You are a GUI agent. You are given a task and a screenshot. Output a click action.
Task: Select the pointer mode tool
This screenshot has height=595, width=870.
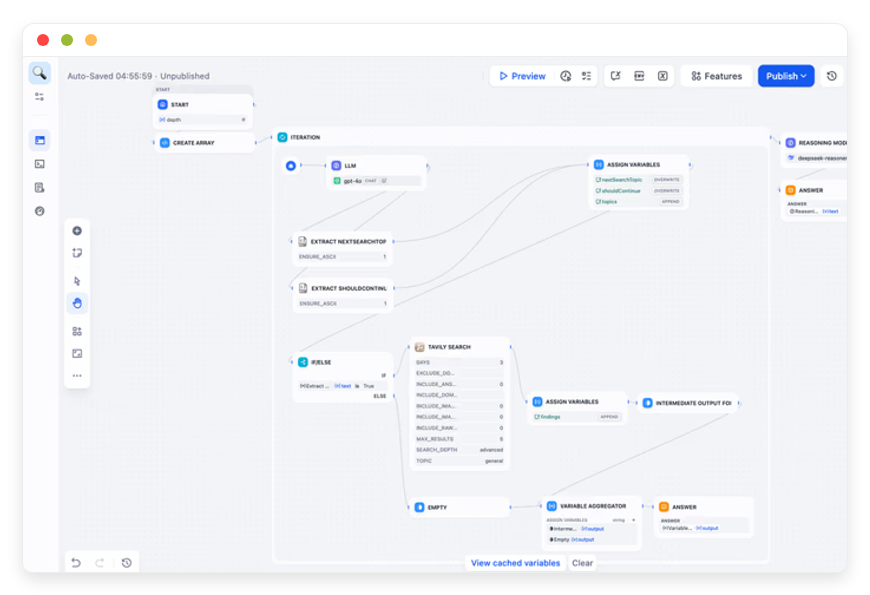point(77,281)
